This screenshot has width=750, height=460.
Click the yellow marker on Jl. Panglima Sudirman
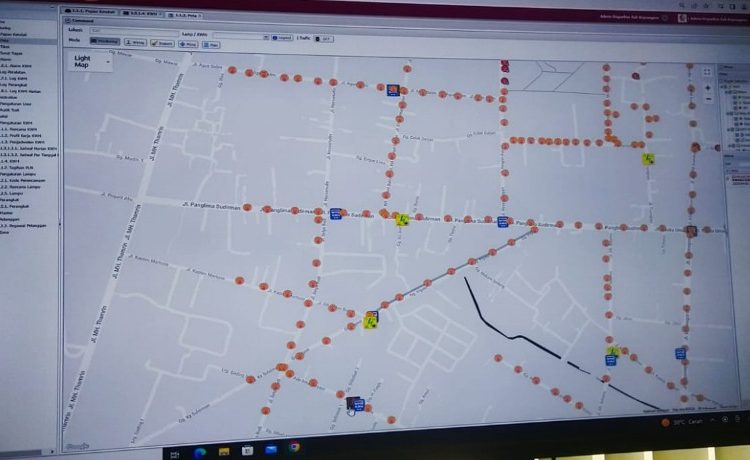(402, 219)
